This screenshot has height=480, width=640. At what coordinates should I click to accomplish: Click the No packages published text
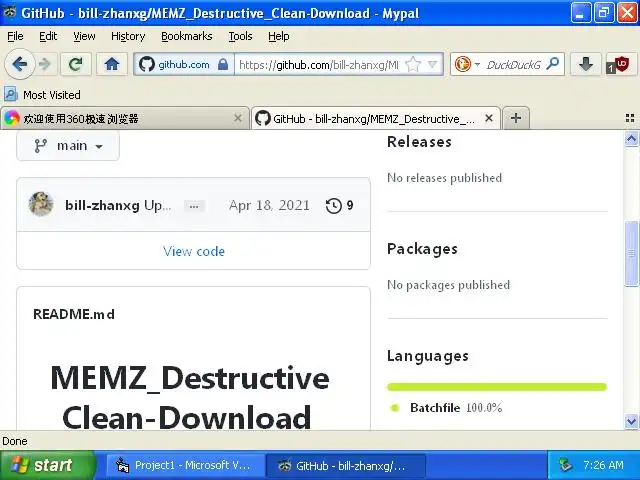[448, 285]
